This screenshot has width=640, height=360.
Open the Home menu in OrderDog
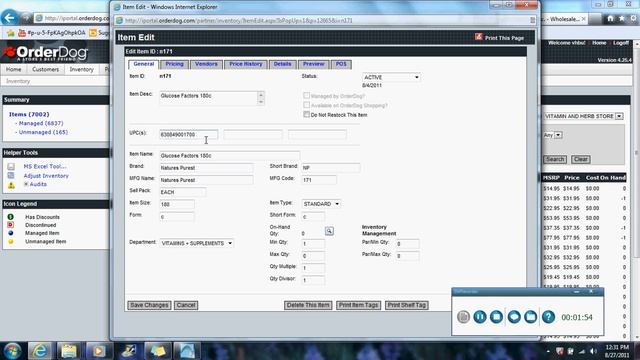[13, 69]
